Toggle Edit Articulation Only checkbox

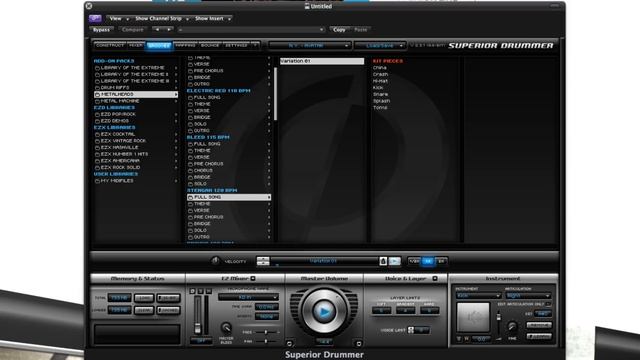(549, 304)
